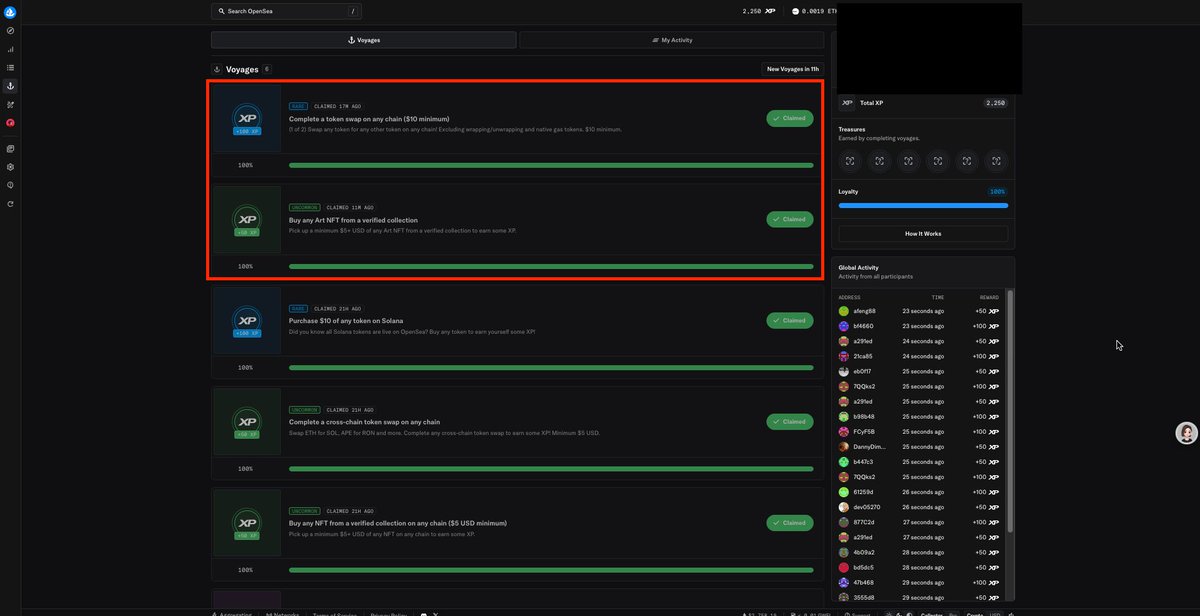
Task: Click the voyage title 'Purchase $10 of any token on Solana'
Action: pyautogui.click(x=346, y=321)
